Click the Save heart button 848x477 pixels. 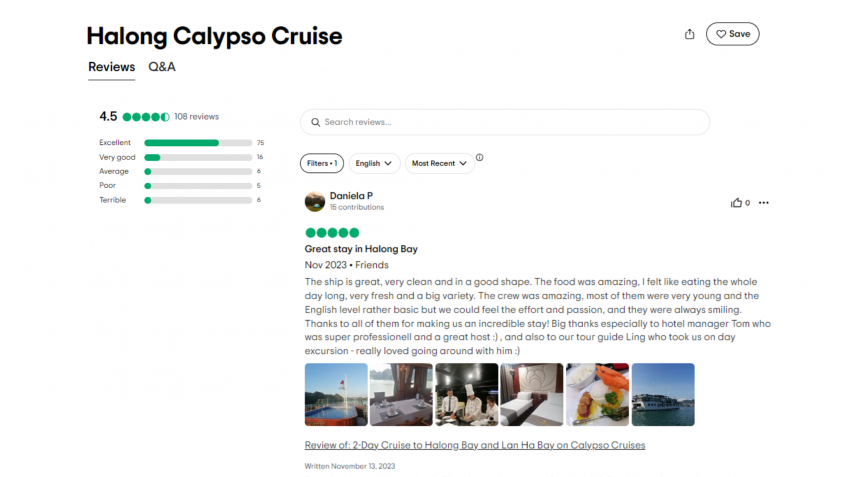(x=732, y=34)
